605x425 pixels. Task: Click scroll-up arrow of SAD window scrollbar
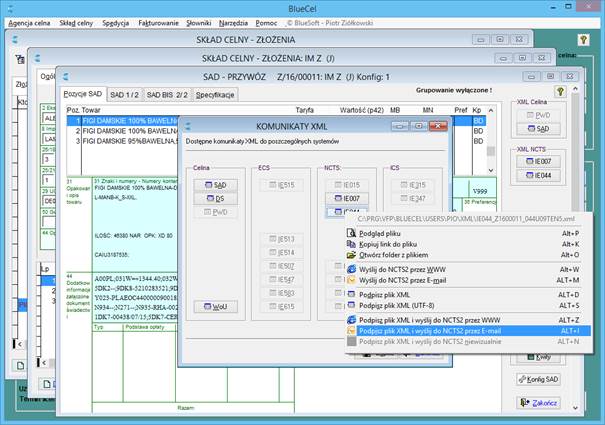575,89
